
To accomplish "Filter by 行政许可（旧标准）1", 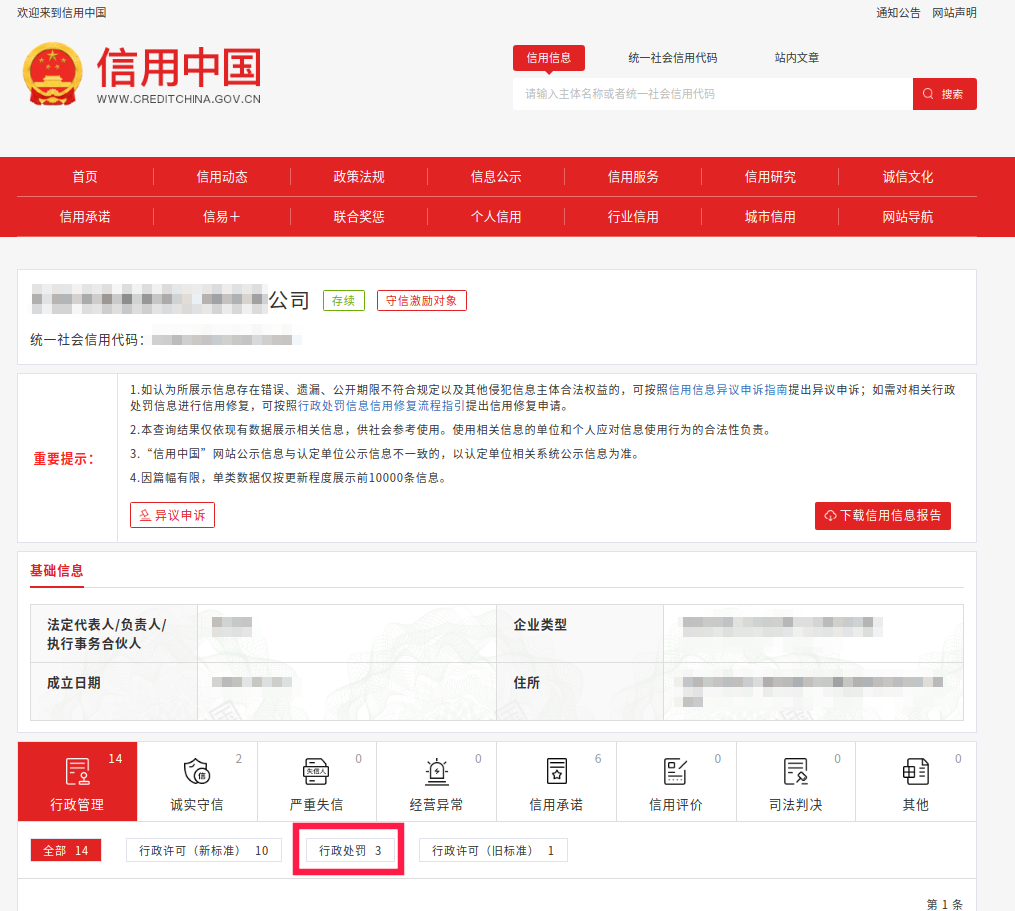I will (493, 850).
